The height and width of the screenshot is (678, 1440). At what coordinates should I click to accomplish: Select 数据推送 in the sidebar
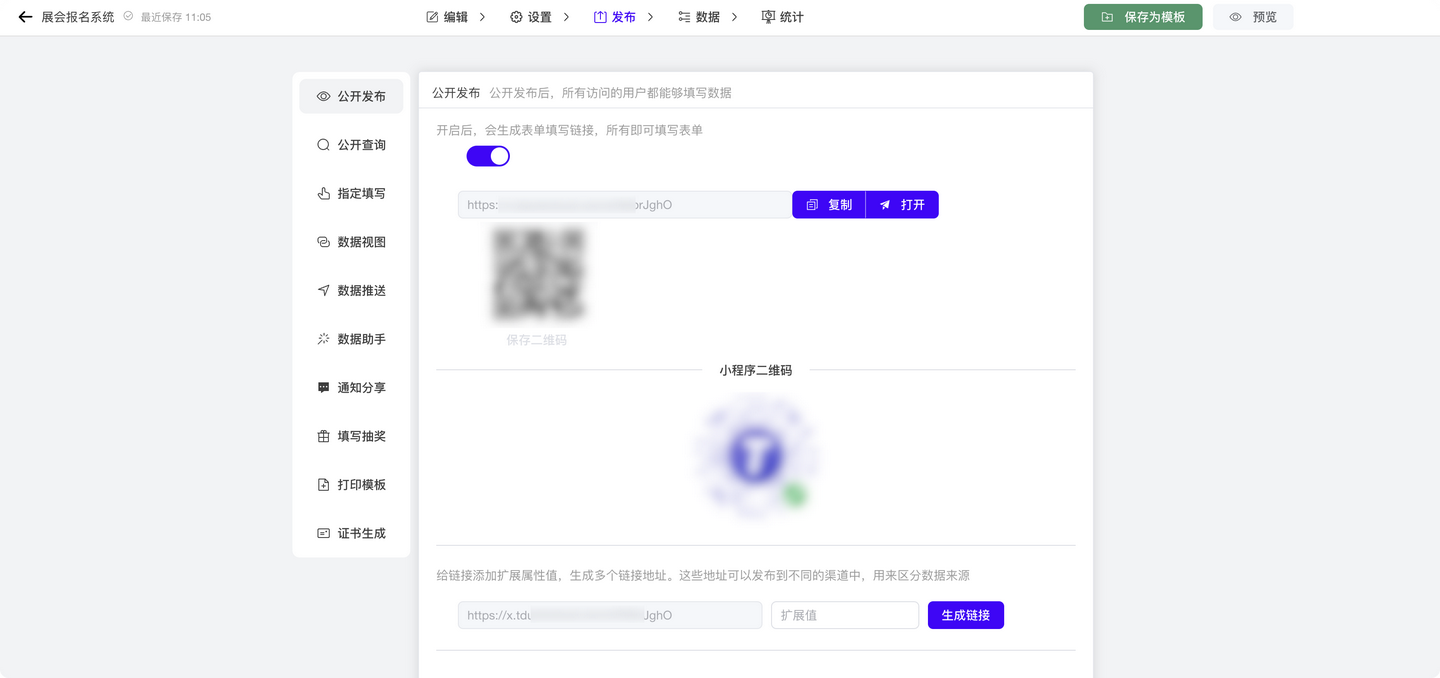(x=351, y=290)
